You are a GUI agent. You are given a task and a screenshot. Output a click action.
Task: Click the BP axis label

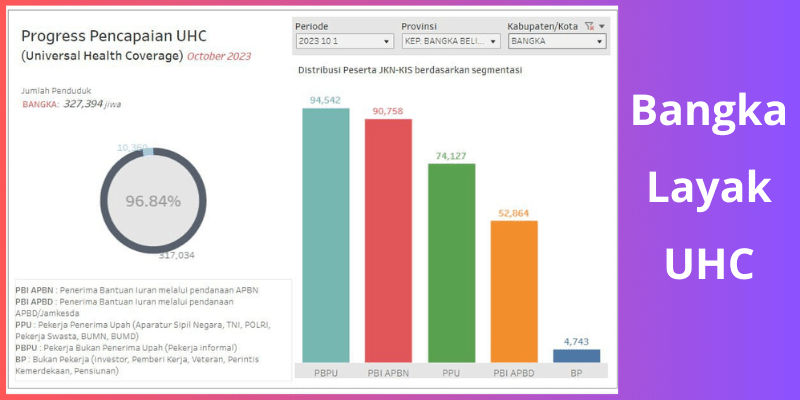point(577,372)
